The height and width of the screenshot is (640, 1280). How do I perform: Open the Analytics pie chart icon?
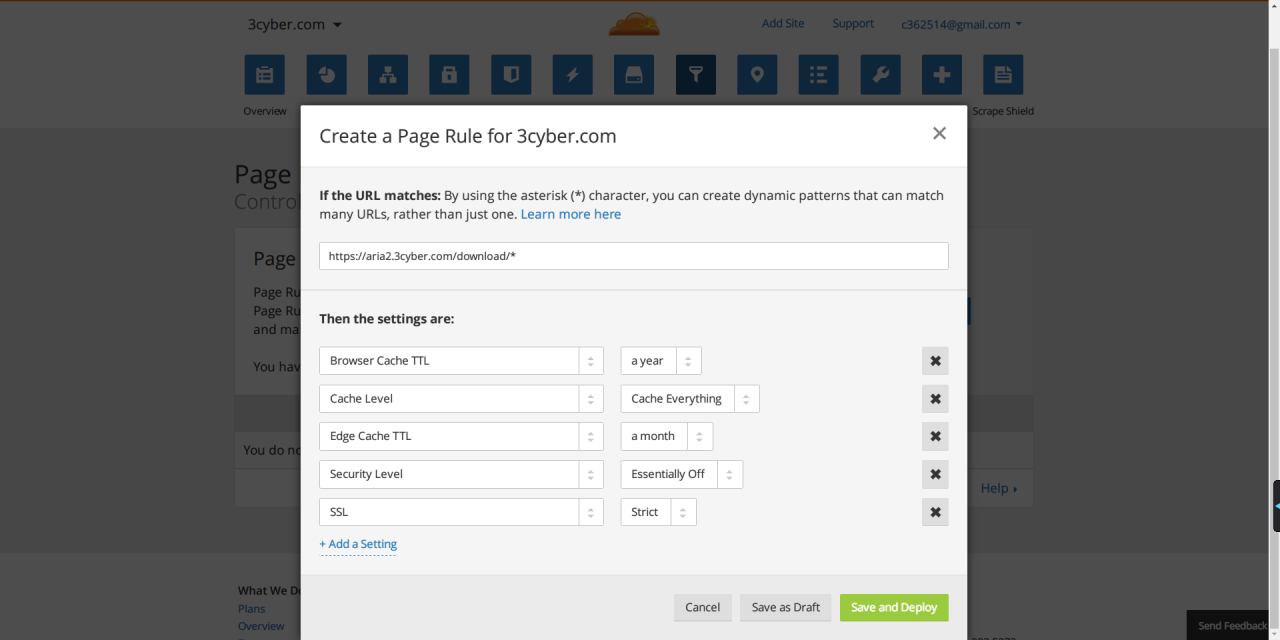[326, 75]
